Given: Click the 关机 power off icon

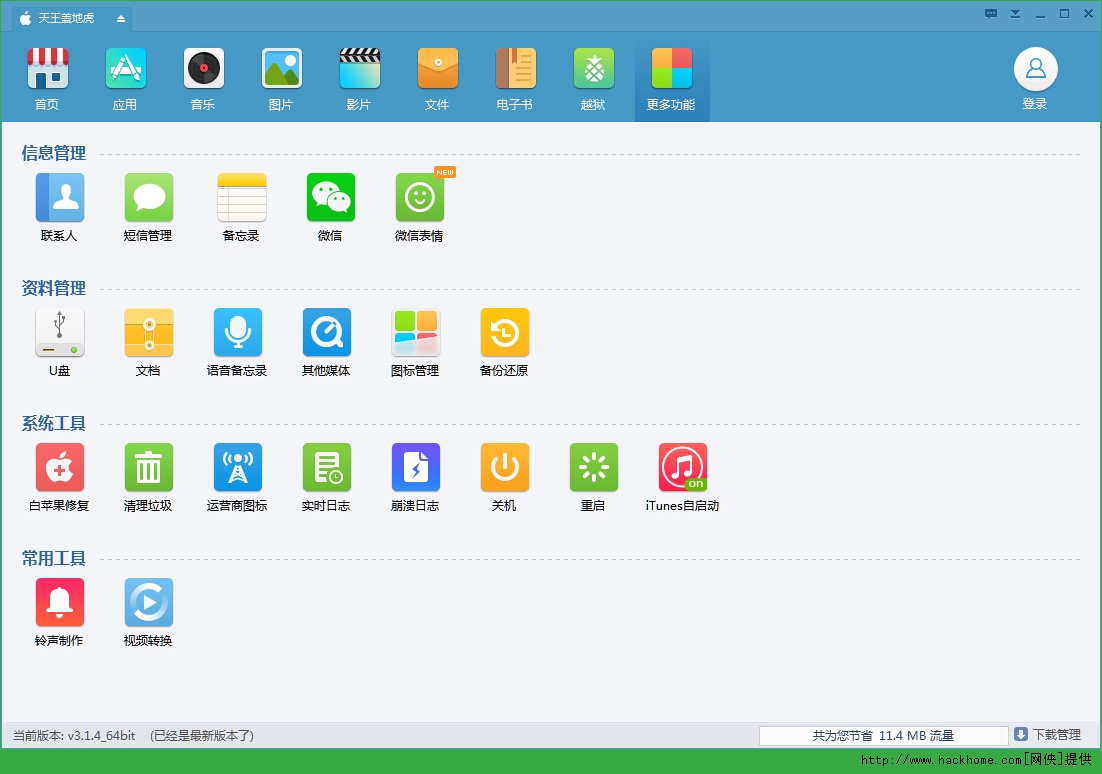Looking at the screenshot, I should click(x=504, y=468).
